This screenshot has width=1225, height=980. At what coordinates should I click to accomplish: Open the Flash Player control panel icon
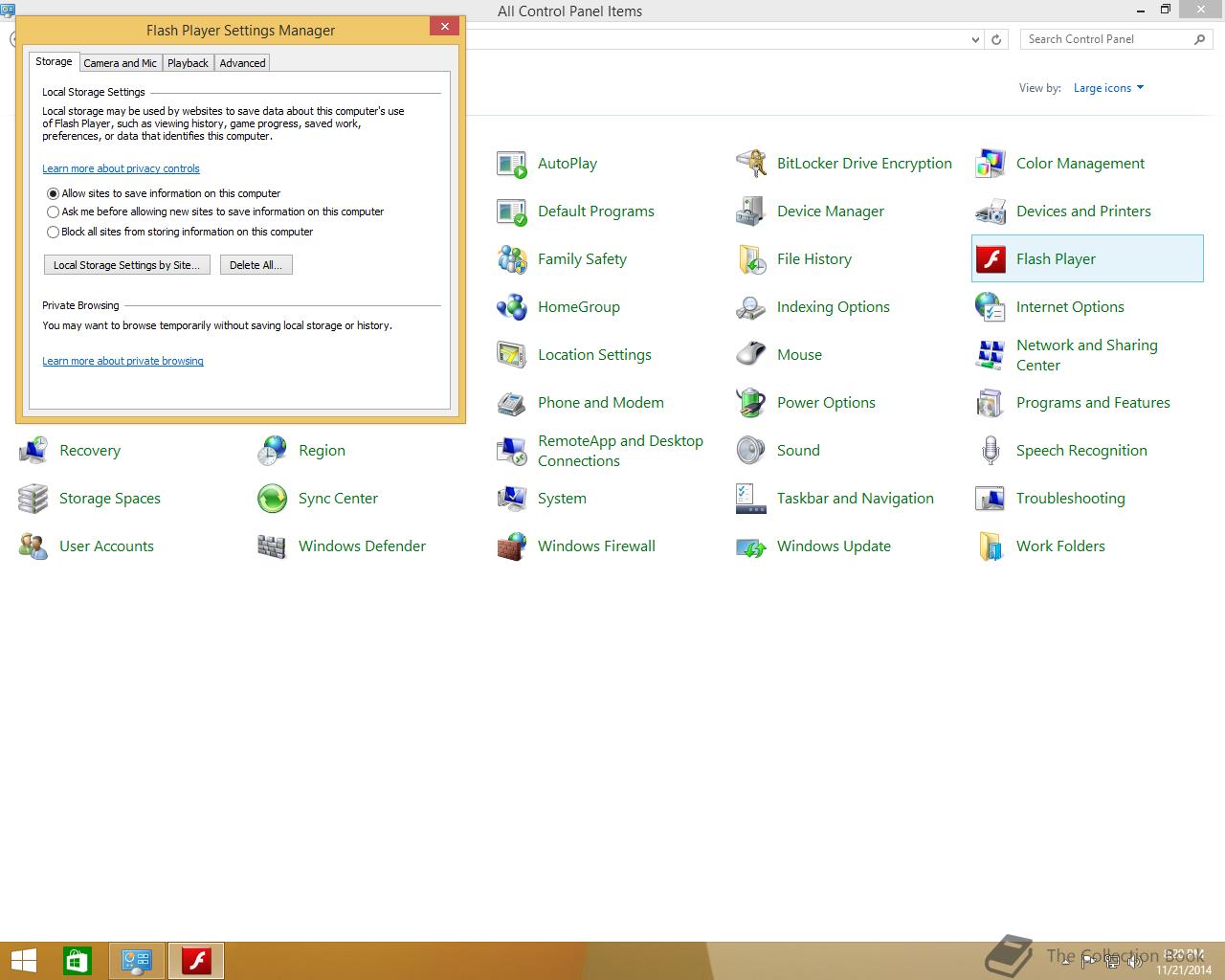click(991, 259)
